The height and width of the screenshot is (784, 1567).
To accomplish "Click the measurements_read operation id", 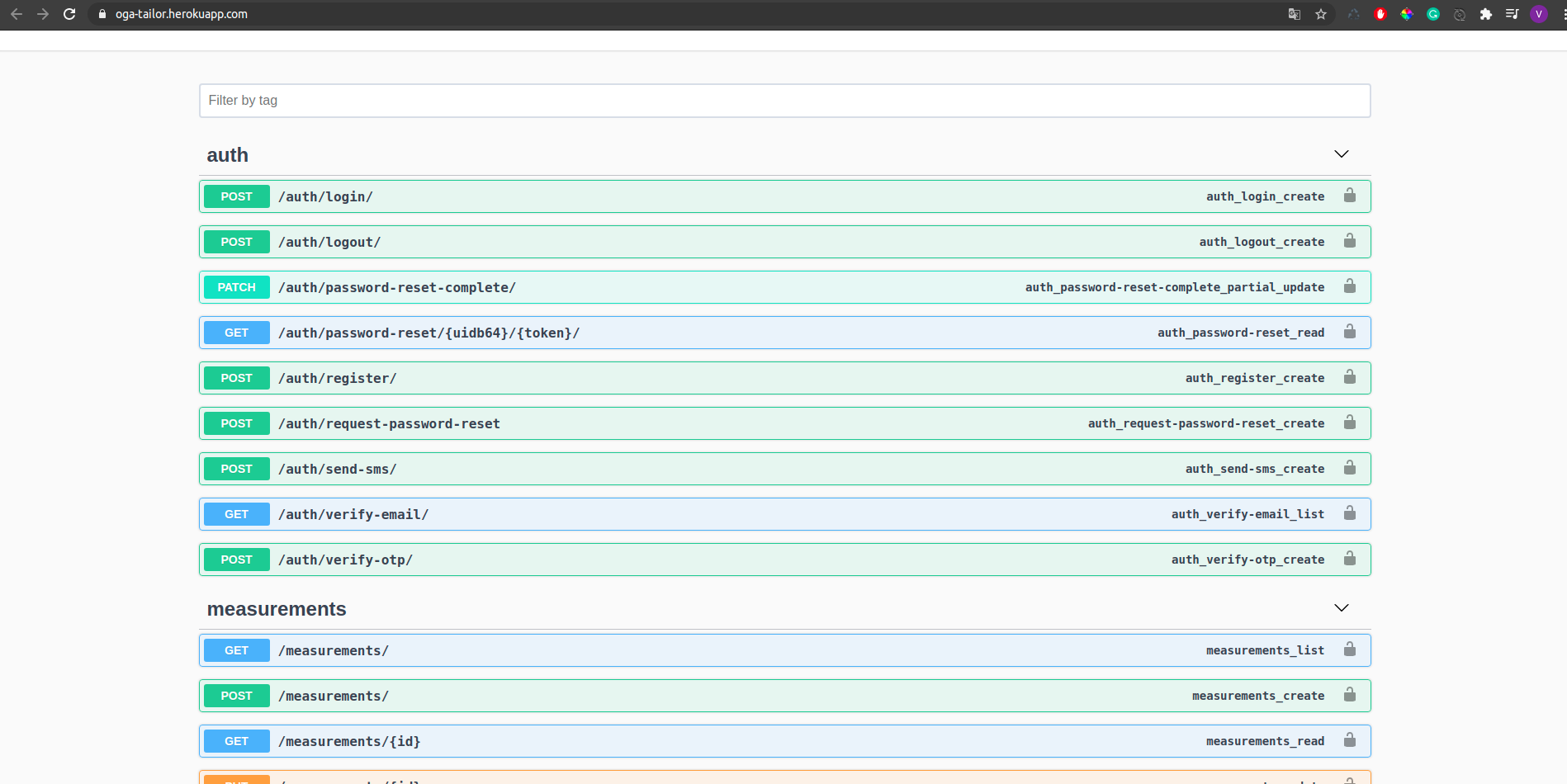I will 1265,741.
